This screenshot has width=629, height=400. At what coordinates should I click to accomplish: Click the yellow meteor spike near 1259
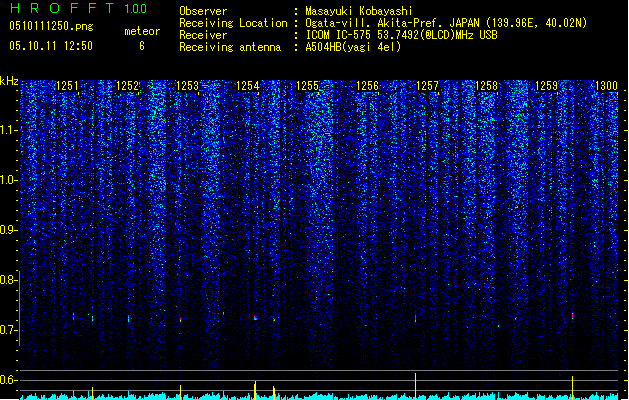(572, 388)
